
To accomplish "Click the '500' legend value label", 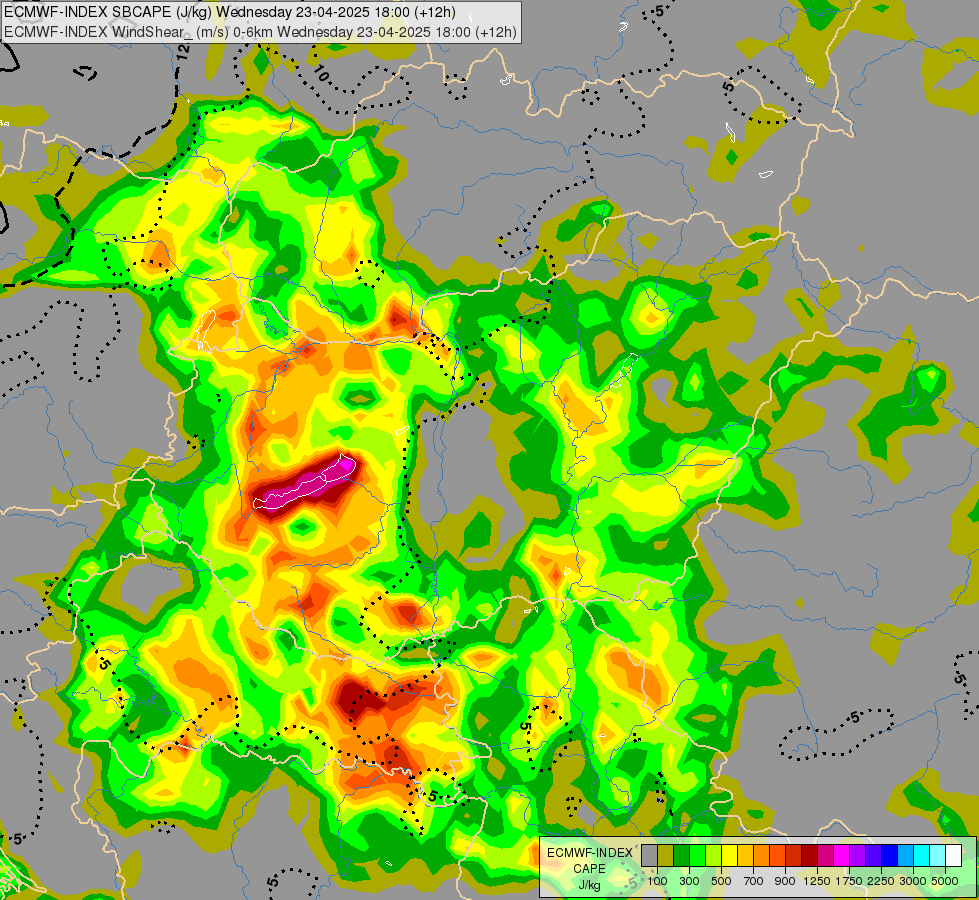I will 721,881.
